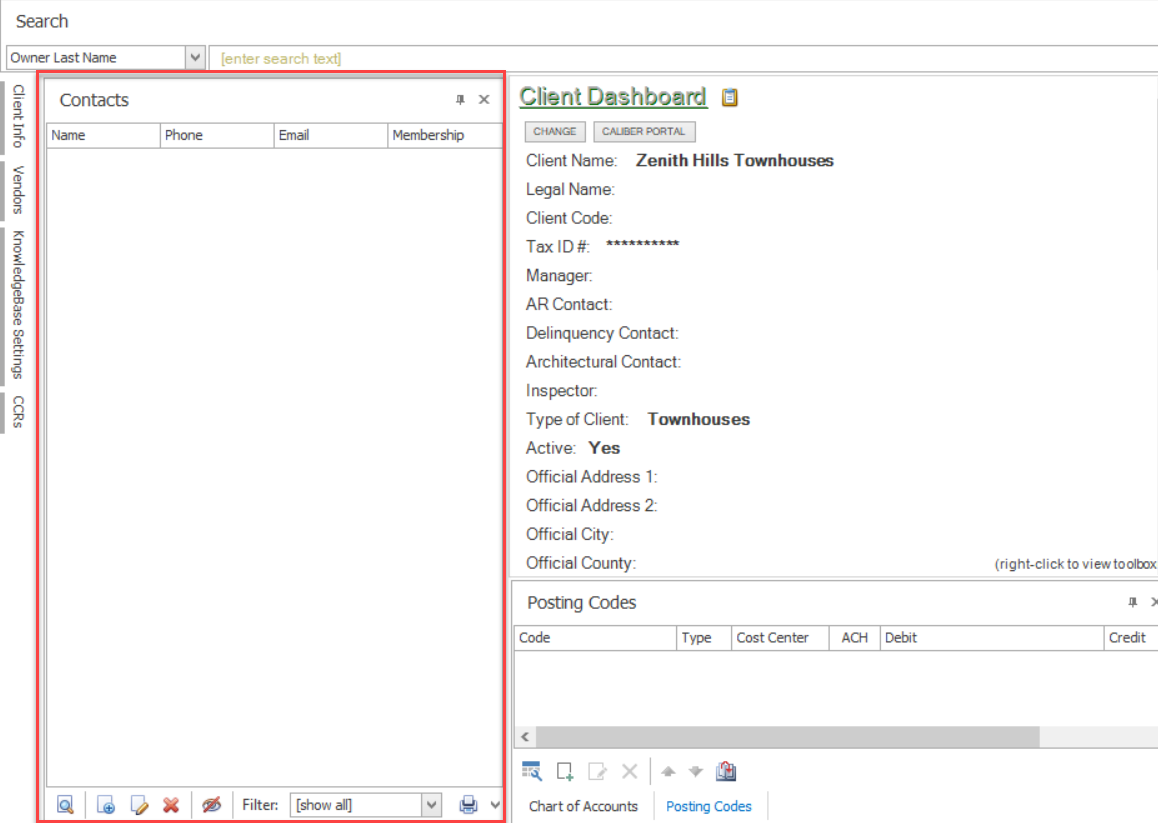Click Posting Codes scrollbar left arrow

pyautogui.click(x=525, y=737)
